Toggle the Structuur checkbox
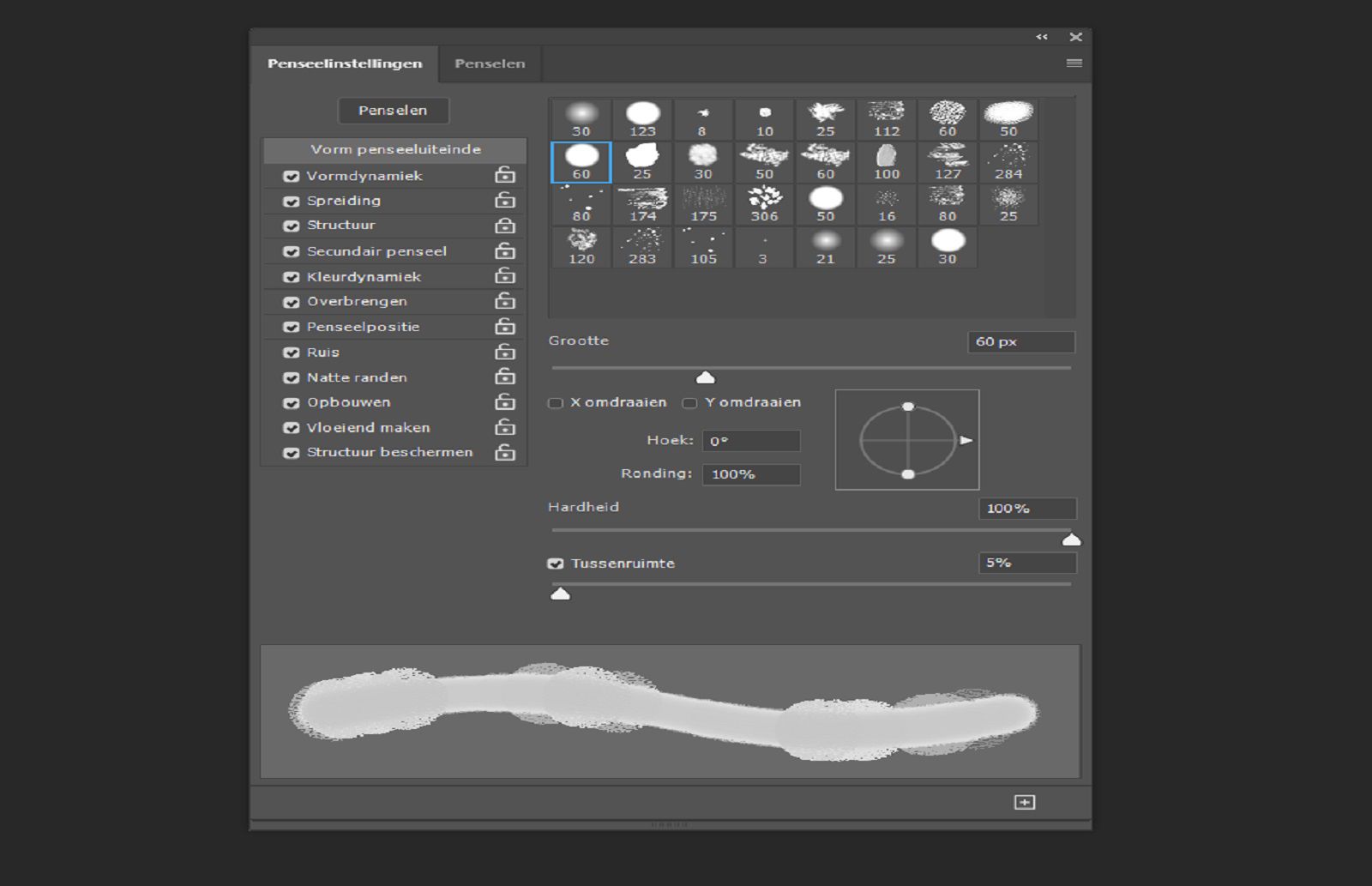1372x886 pixels. (x=292, y=226)
